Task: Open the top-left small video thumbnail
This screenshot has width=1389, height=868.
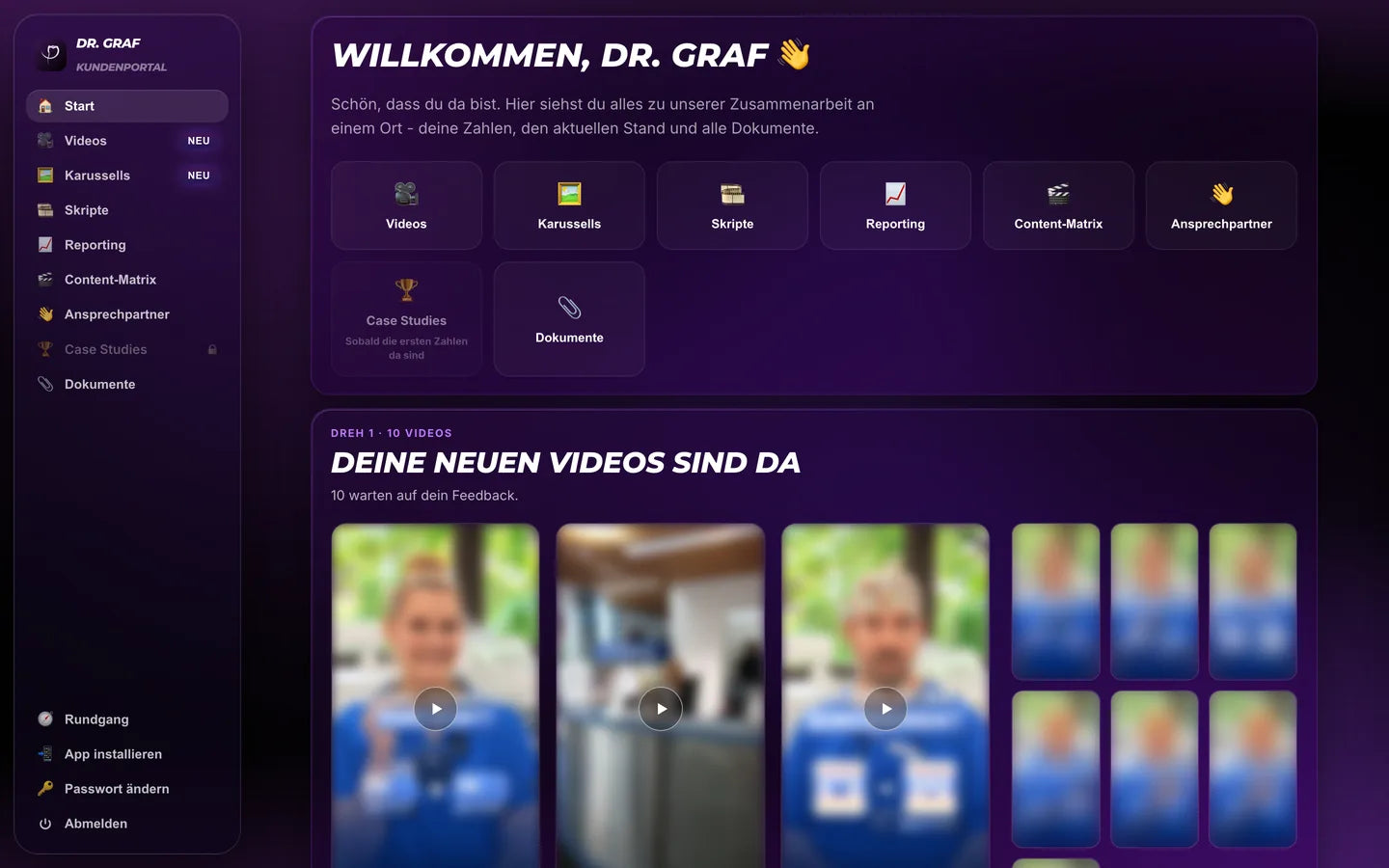Action: tap(1055, 602)
